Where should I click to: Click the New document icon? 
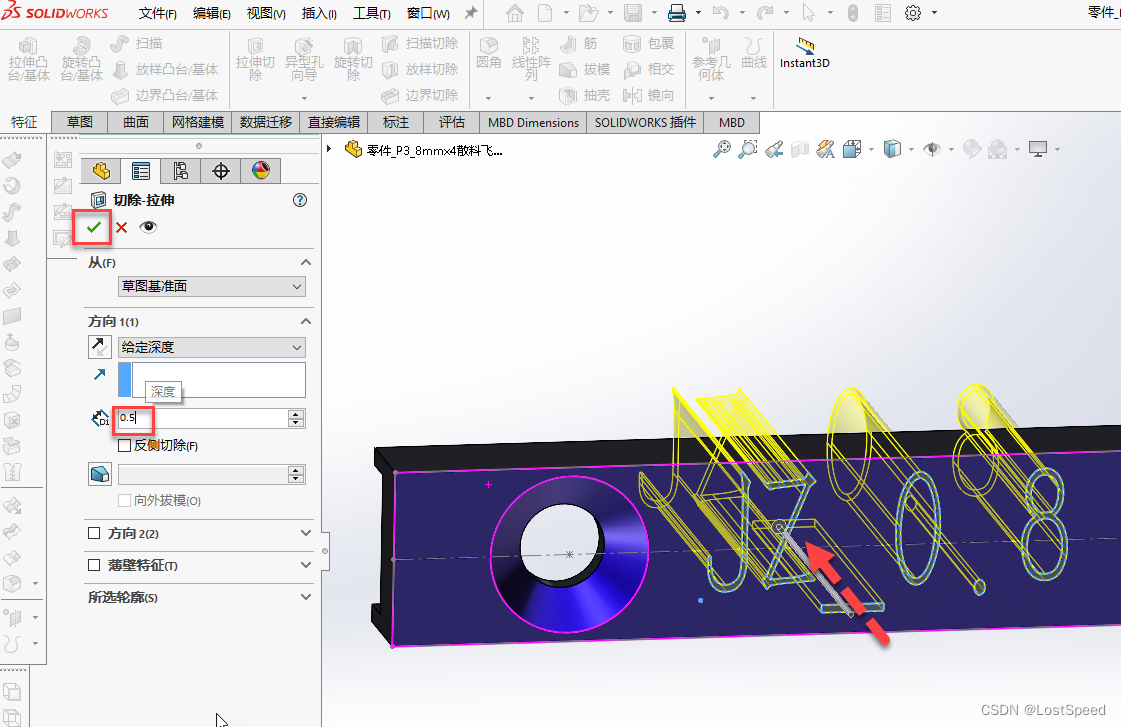545,13
